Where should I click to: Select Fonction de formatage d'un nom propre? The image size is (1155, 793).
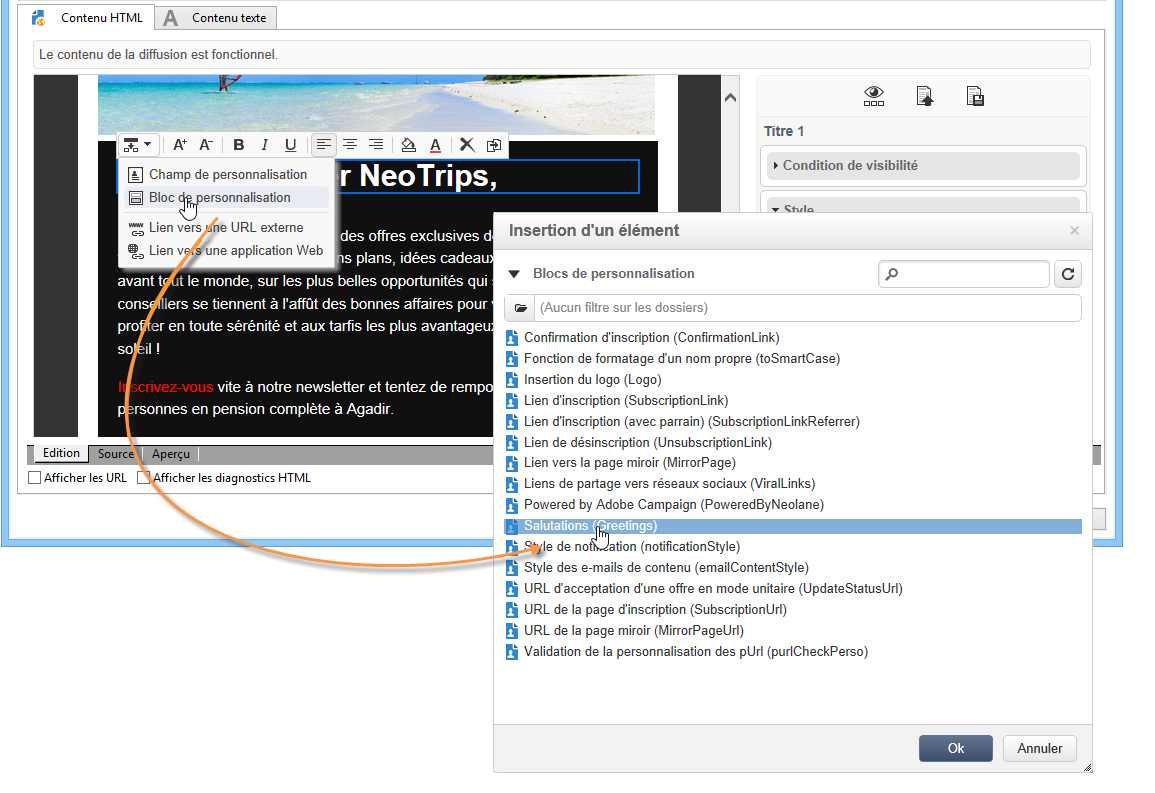pos(681,359)
